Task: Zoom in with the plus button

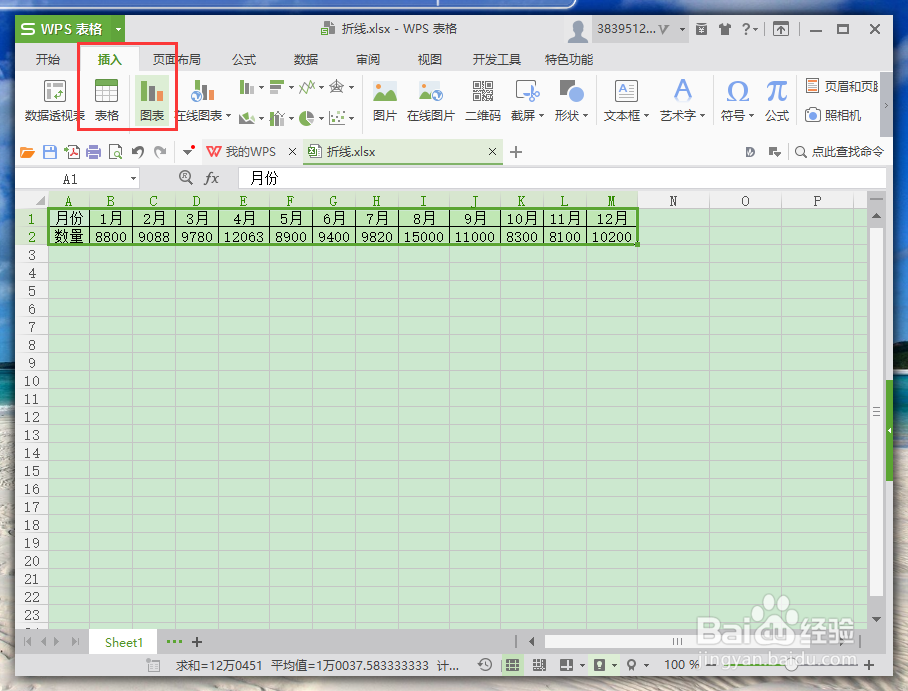Action: pos(869,666)
